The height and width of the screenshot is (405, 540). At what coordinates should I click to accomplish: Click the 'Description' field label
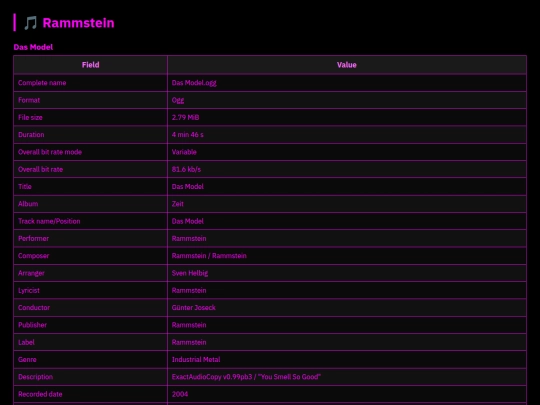click(x=35, y=377)
